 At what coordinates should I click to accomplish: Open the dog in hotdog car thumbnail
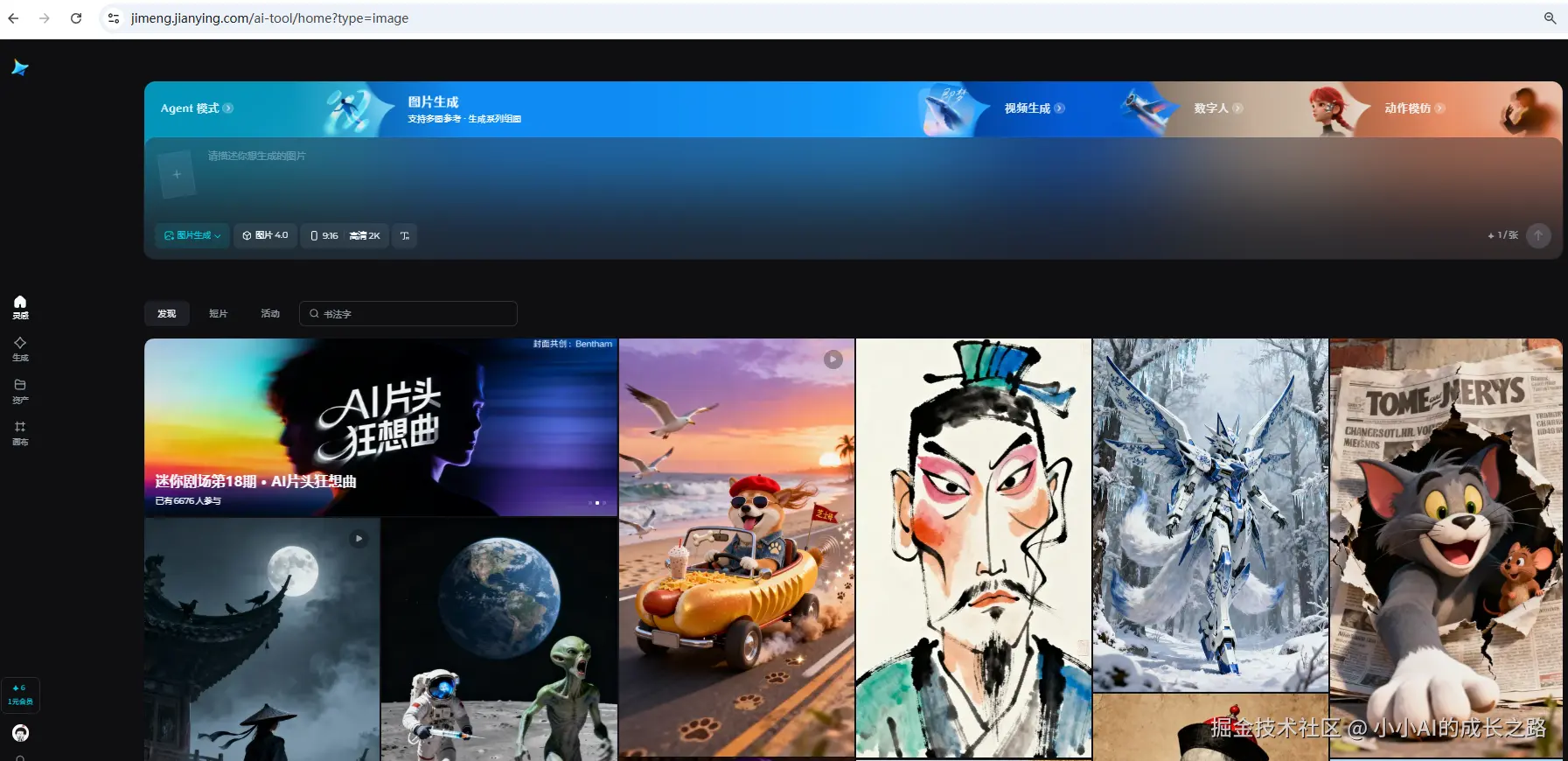coord(736,548)
